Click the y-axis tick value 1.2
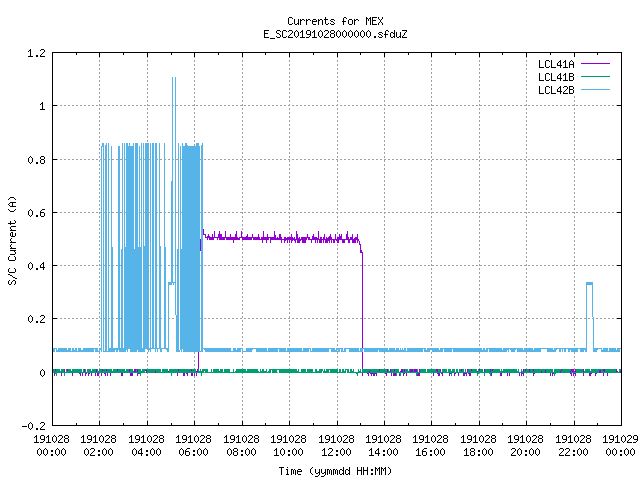Image resolution: width=640 pixels, height=480 pixels. [36, 53]
